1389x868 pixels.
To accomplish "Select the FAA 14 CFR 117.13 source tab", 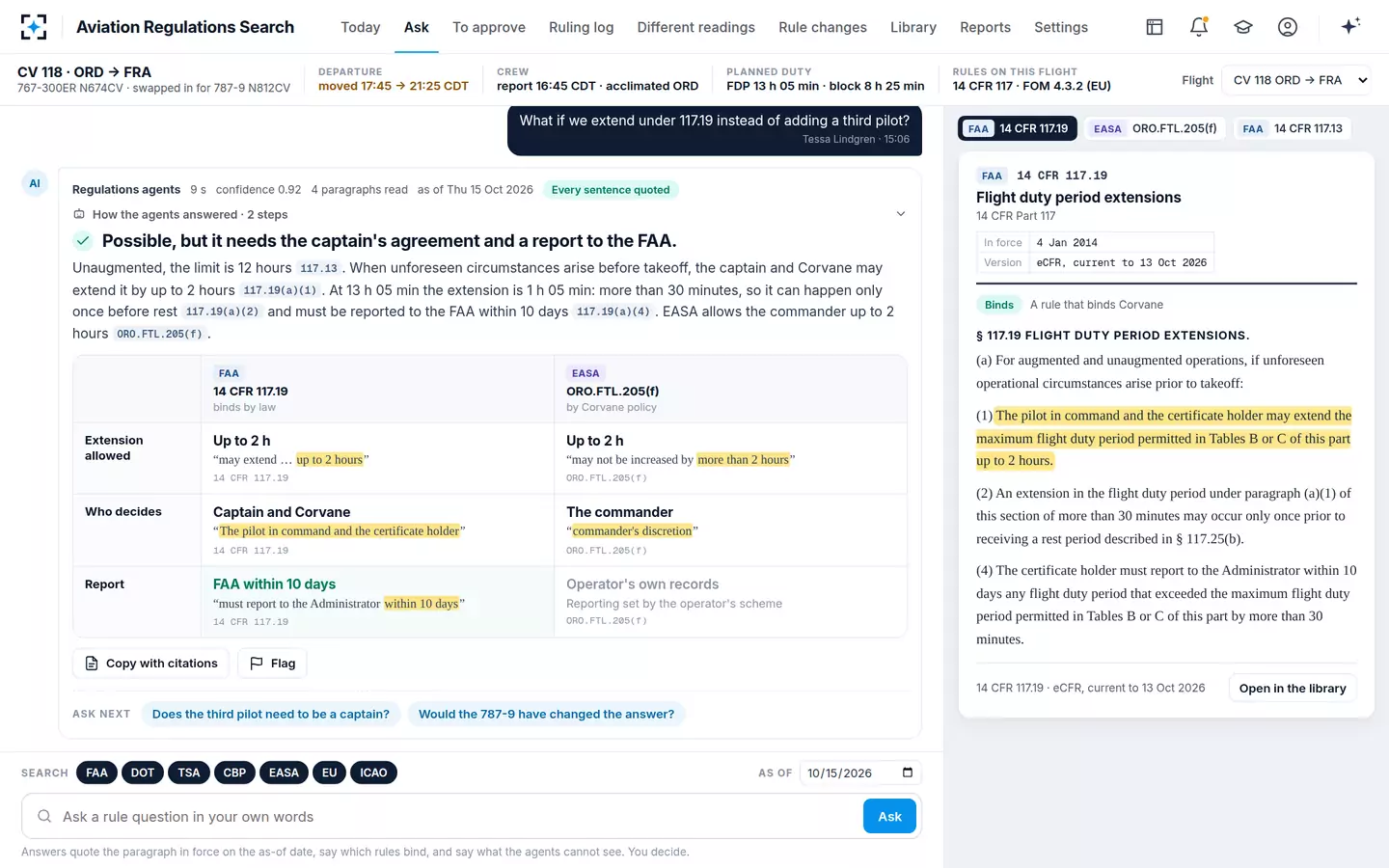I will 1293,128.
